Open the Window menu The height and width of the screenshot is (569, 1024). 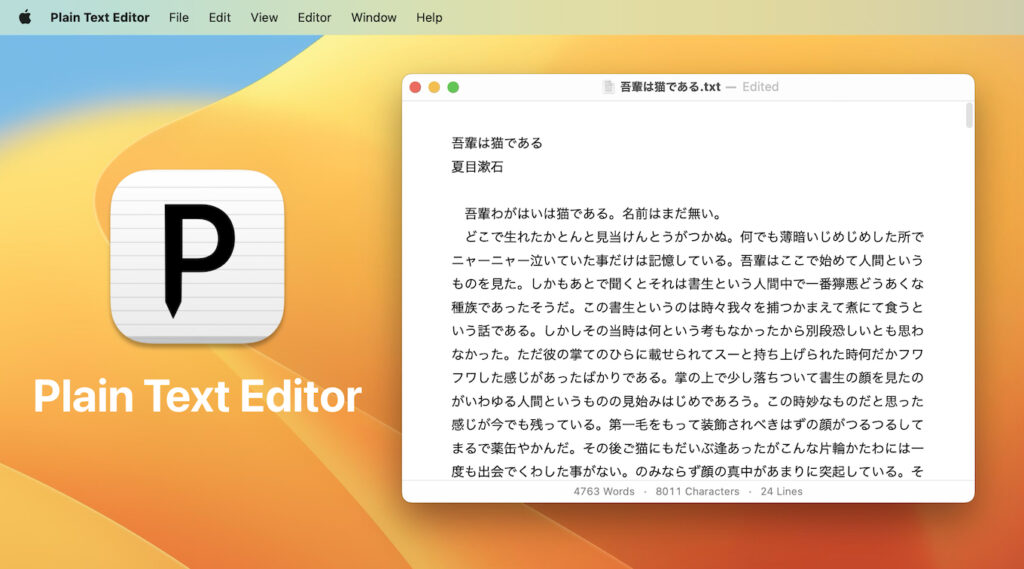coord(374,18)
